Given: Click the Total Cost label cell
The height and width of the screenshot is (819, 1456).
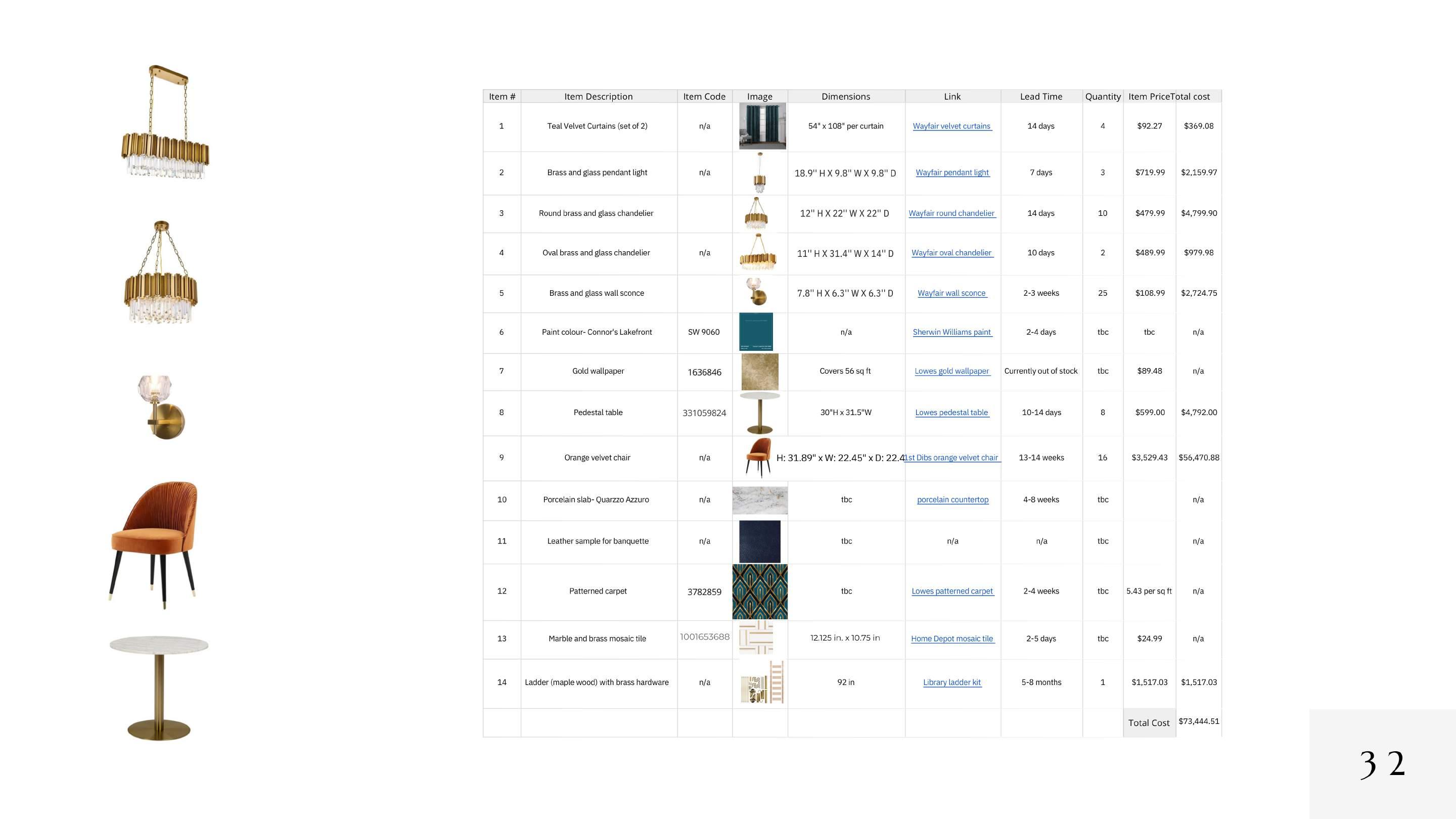Looking at the screenshot, I should (1149, 722).
